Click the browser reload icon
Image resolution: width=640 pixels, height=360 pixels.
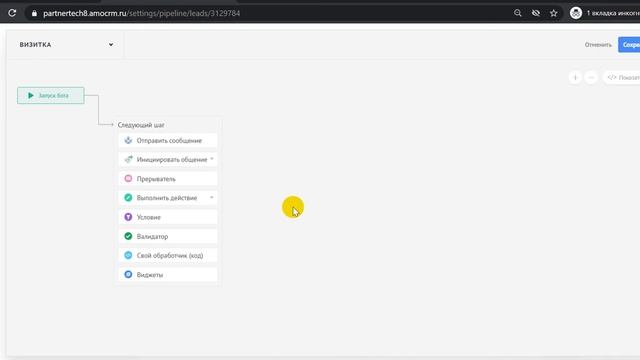[12, 13]
